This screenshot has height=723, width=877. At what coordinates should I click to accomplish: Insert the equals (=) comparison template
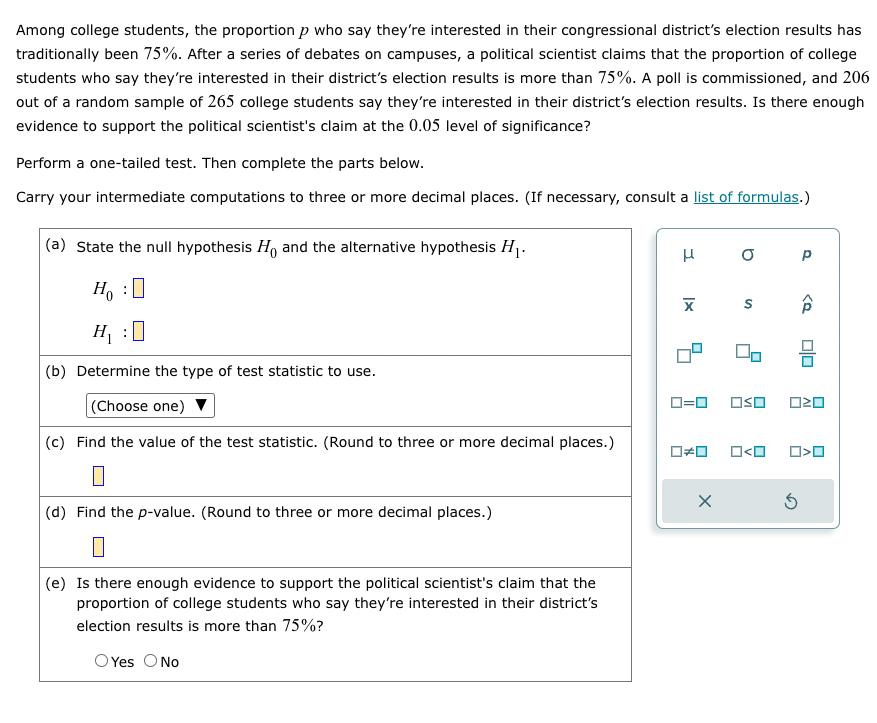689,402
